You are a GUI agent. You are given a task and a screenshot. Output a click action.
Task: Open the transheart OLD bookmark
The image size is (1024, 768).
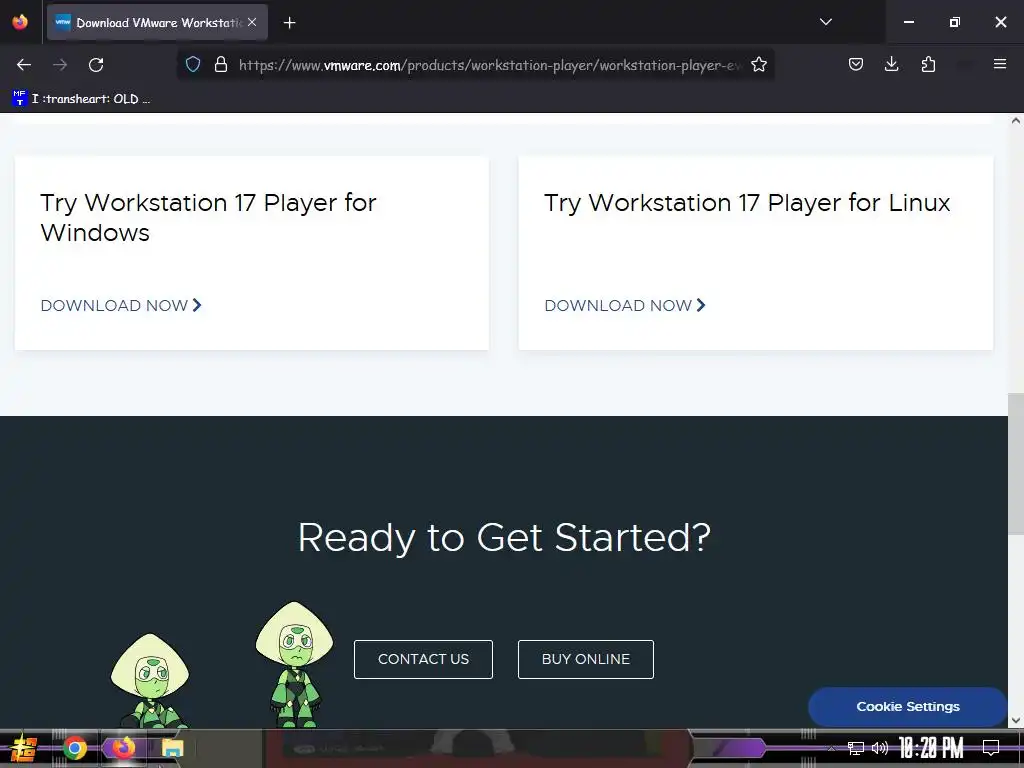coord(82,99)
